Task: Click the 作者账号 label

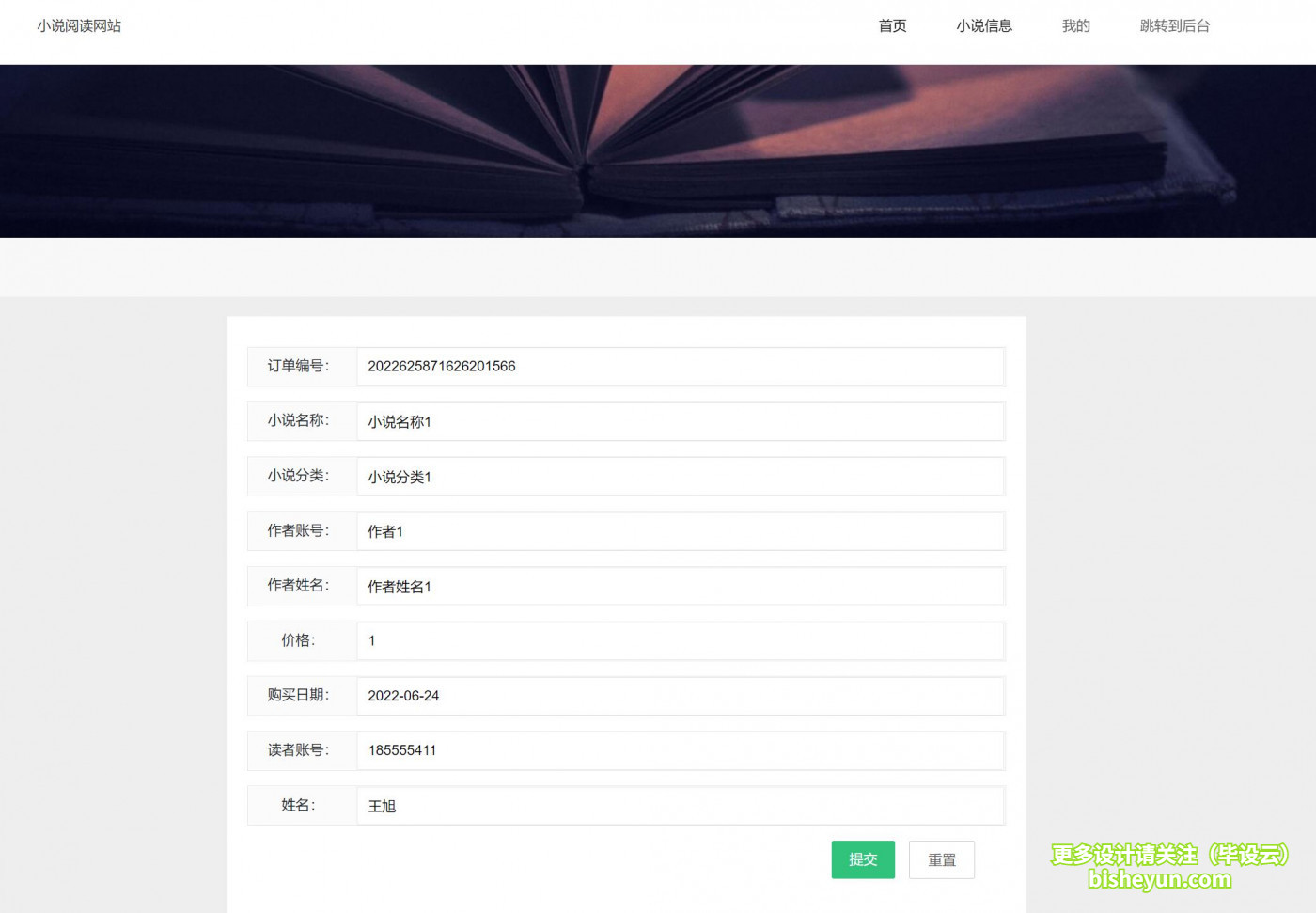Action: point(298,530)
